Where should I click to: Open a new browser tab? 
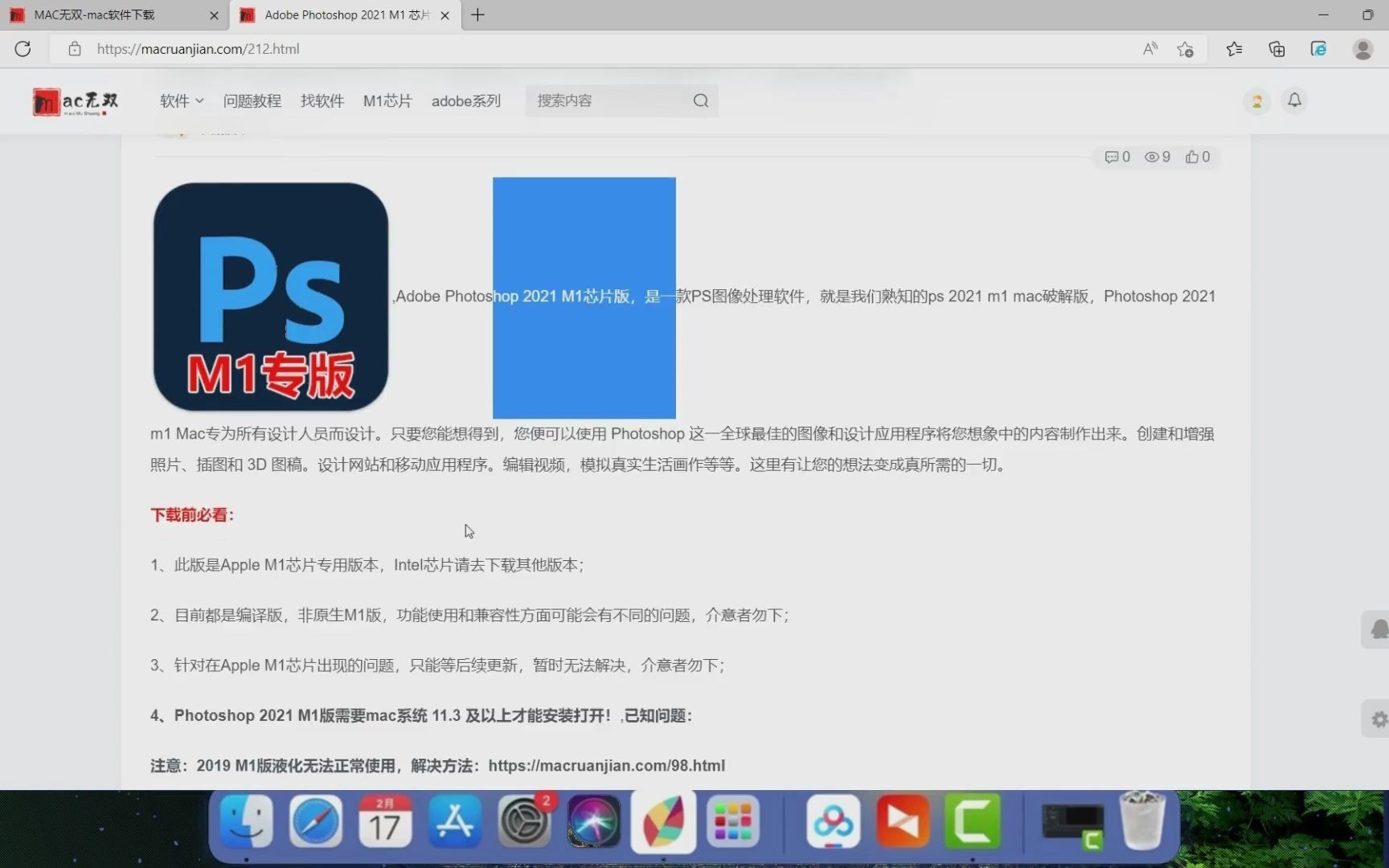[477, 14]
